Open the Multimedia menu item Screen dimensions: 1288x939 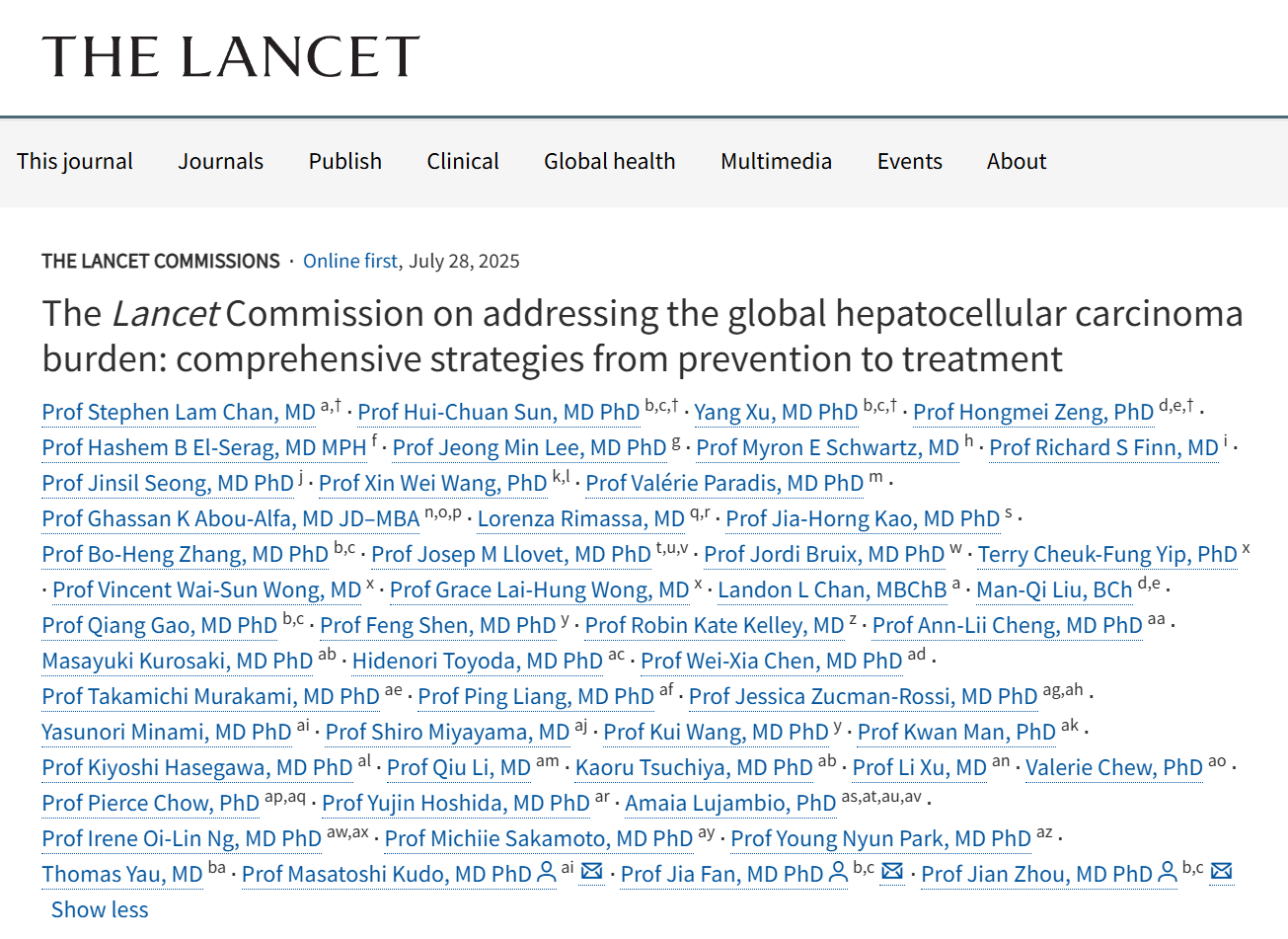pos(776,161)
